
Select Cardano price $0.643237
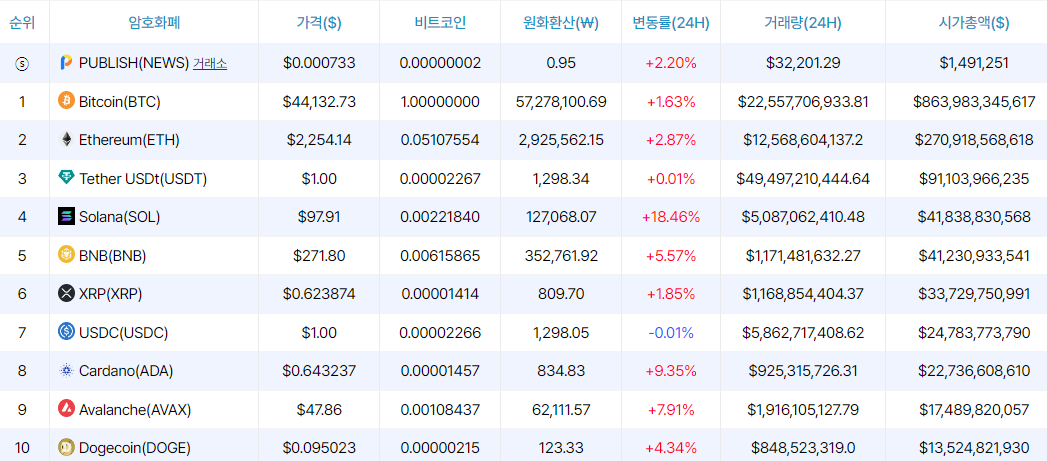(319, 371)
